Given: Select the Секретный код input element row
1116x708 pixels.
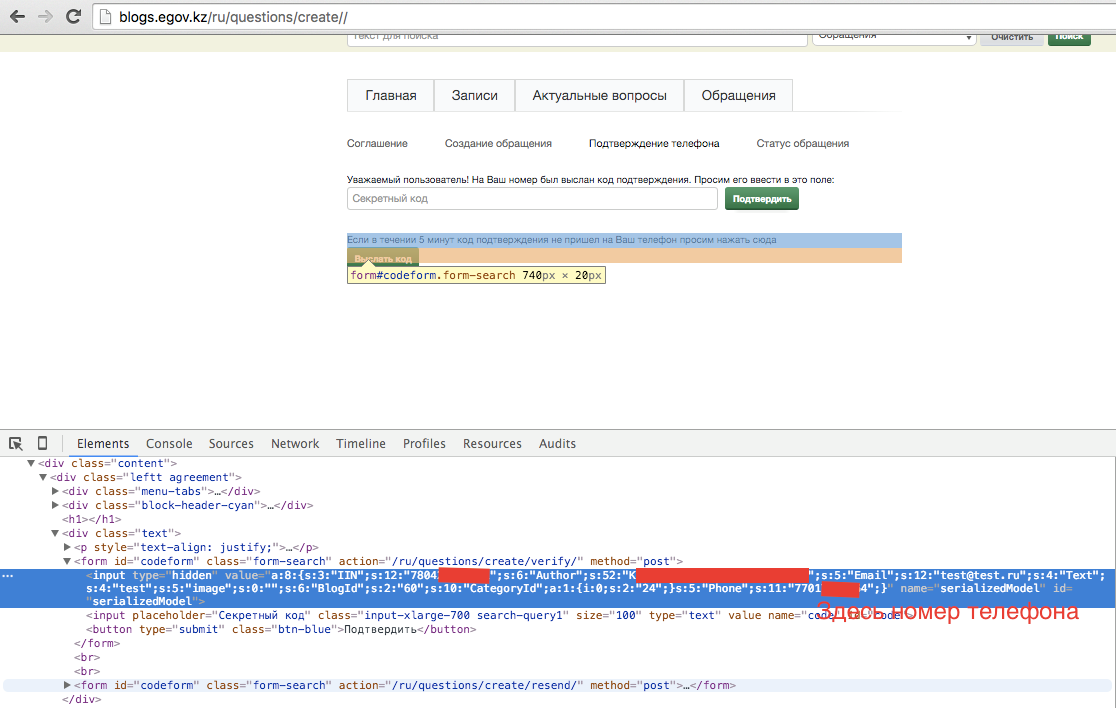Looking at the screenshot, I should coord(498,615).
